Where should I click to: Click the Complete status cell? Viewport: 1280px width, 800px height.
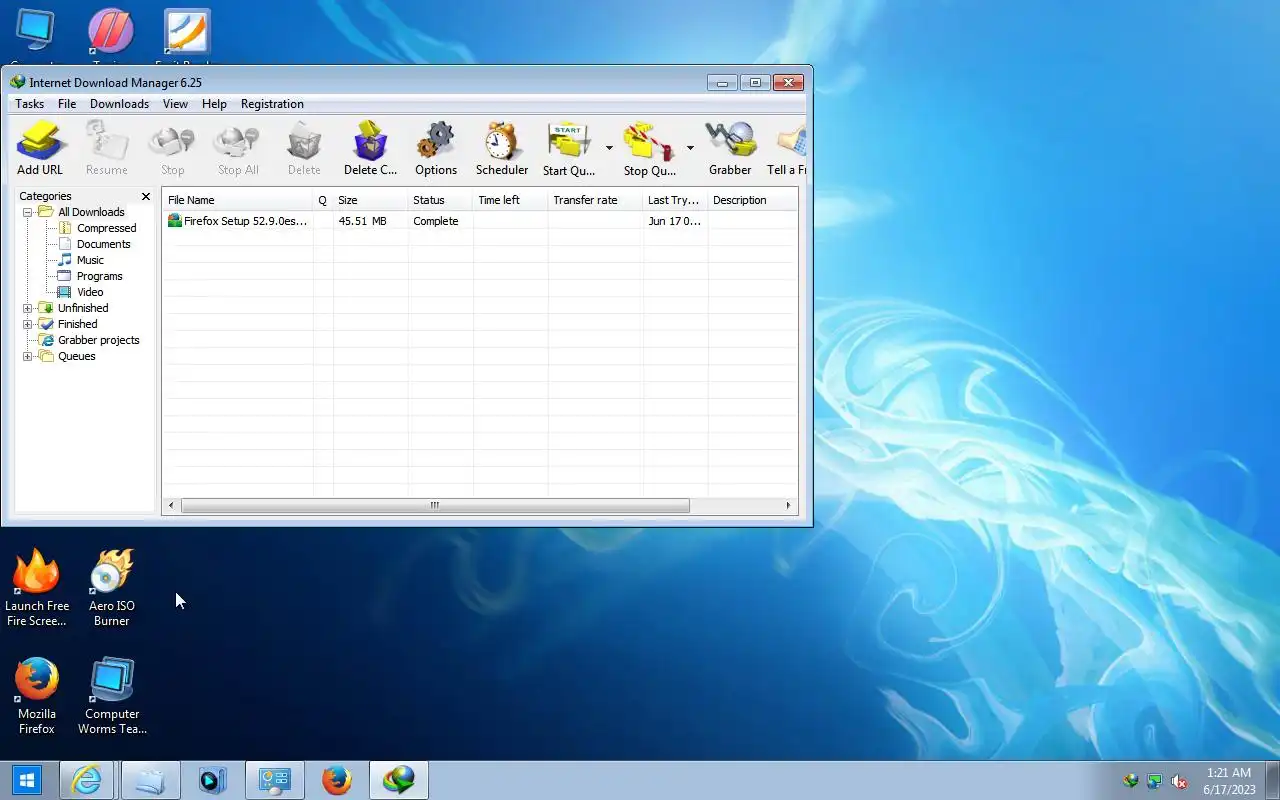436,221
